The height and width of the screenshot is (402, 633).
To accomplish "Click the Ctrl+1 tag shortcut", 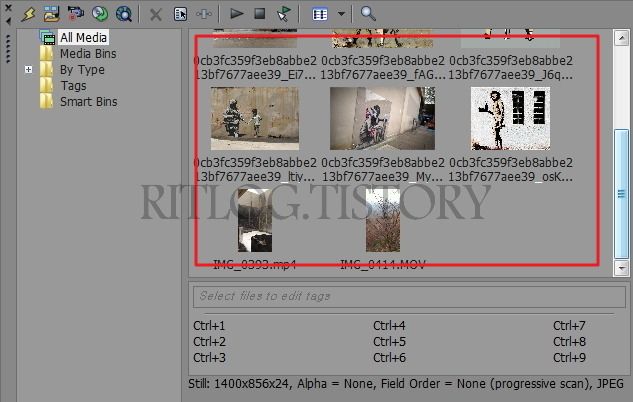I will click(209, 325).
